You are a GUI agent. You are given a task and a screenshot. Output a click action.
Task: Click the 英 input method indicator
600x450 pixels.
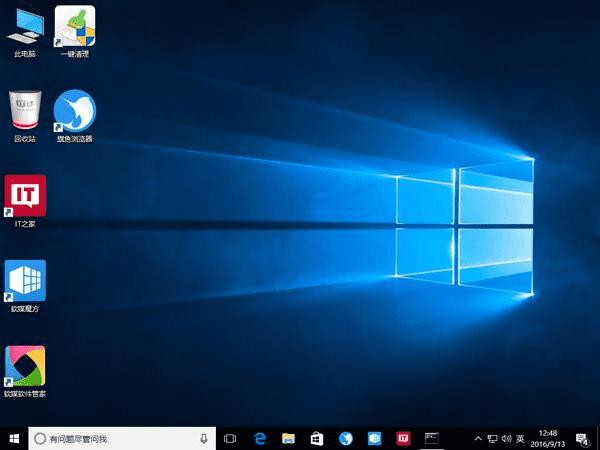(520, 439)
